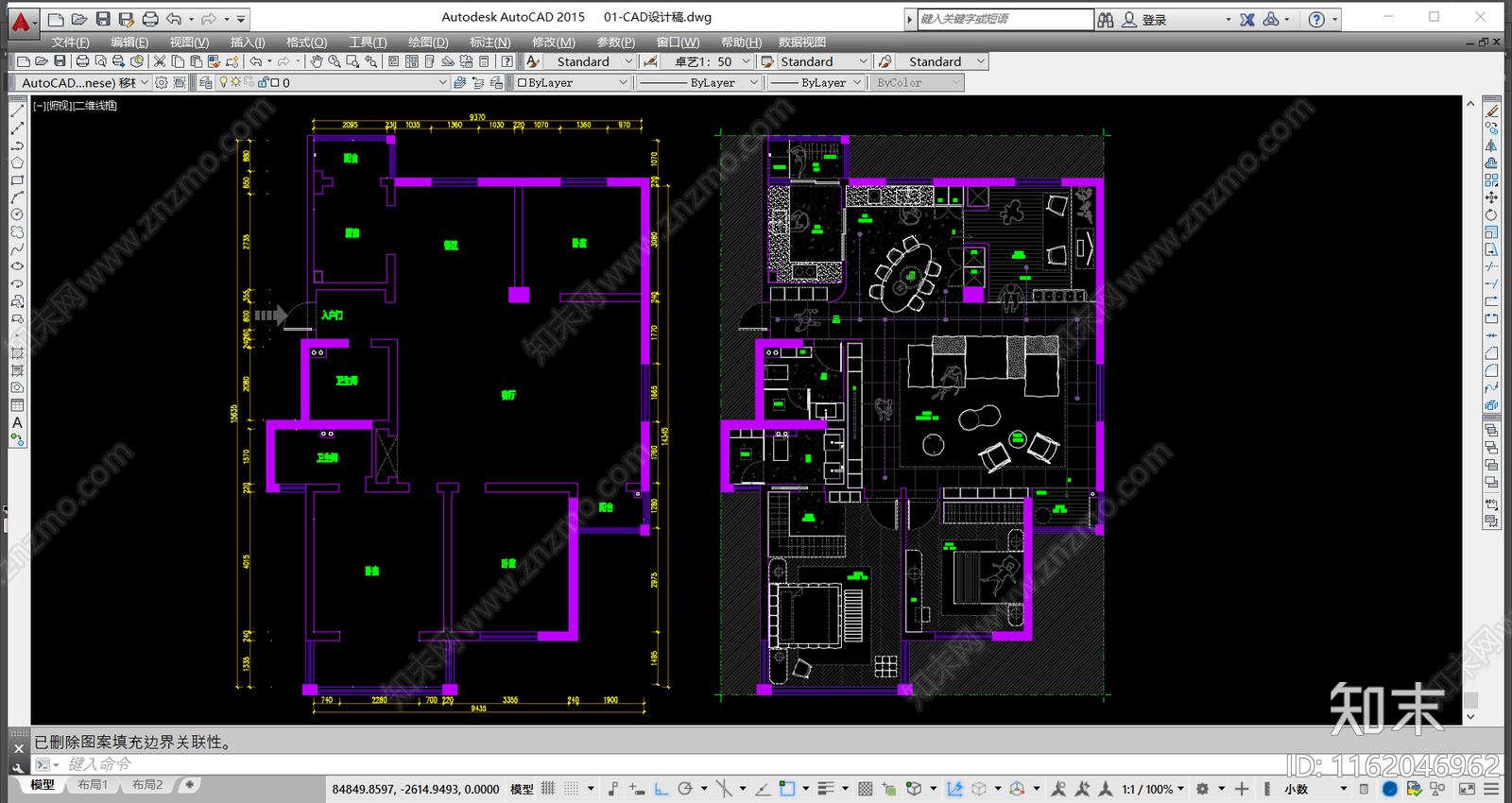Click the Workspace Settings gear icon
The image size is (1512, 803).
click(162, 82)
